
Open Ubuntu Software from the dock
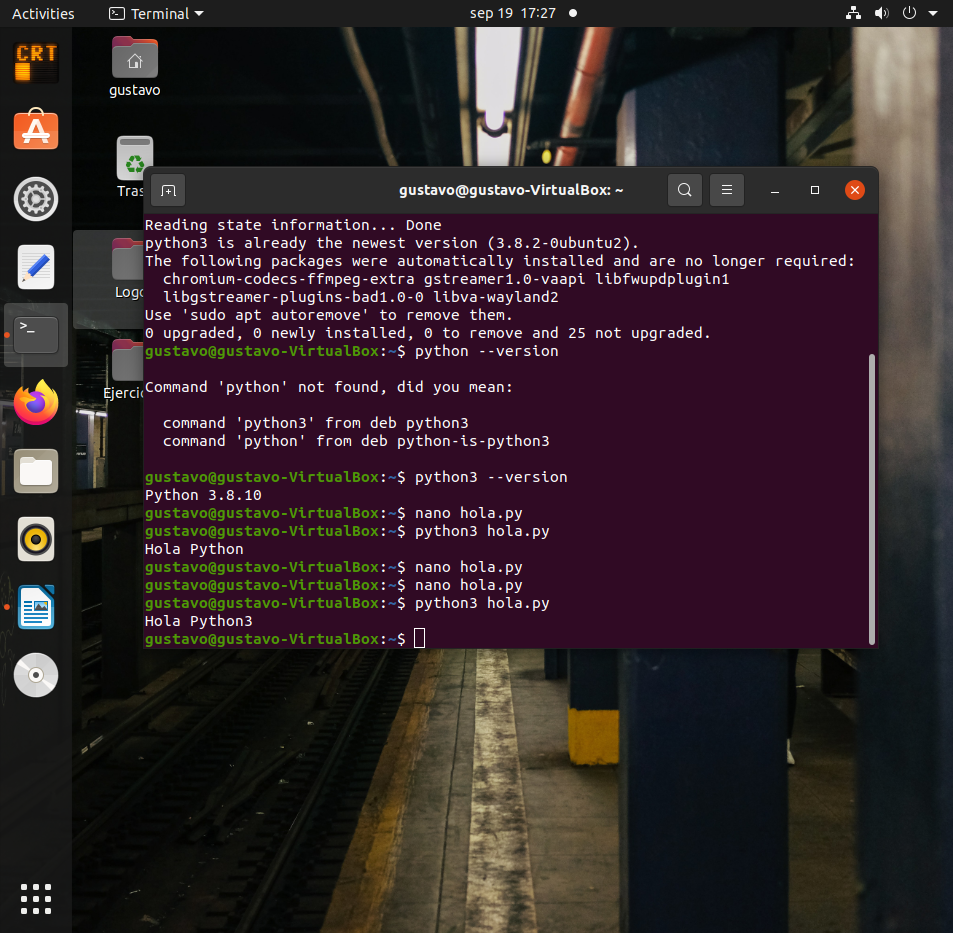pos(35,130)
